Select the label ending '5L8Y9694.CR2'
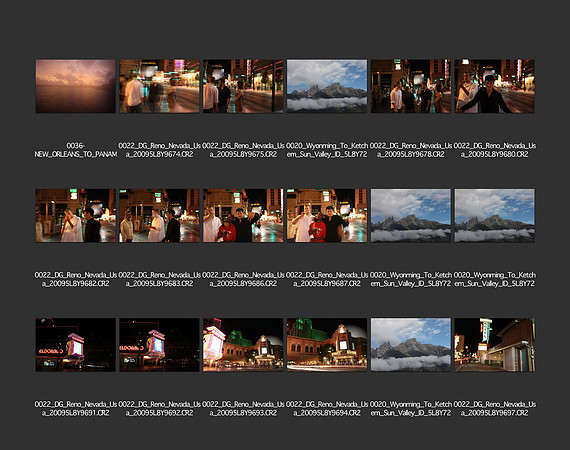 [327, 409]
